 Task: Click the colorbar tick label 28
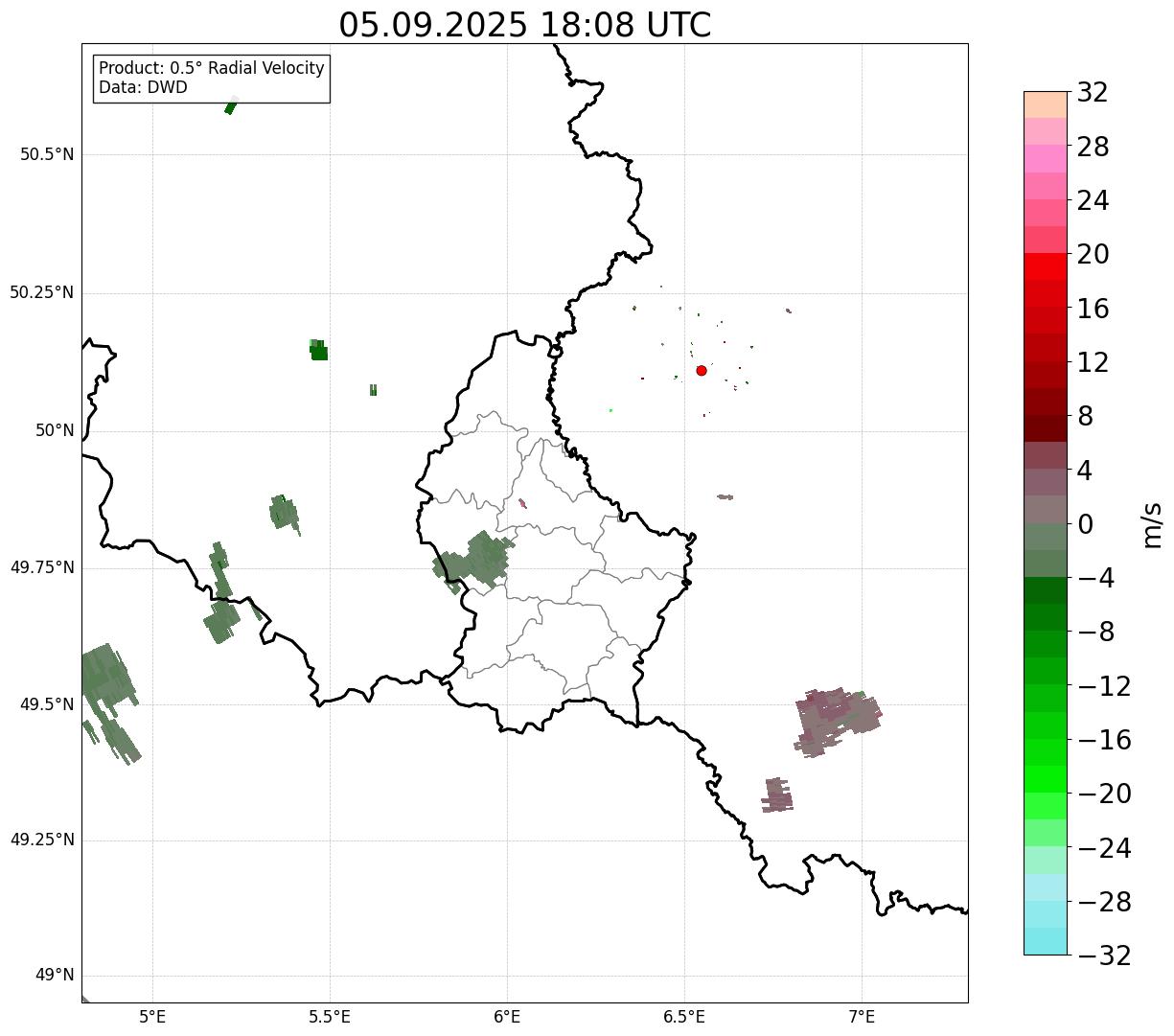pos(1093,147)
